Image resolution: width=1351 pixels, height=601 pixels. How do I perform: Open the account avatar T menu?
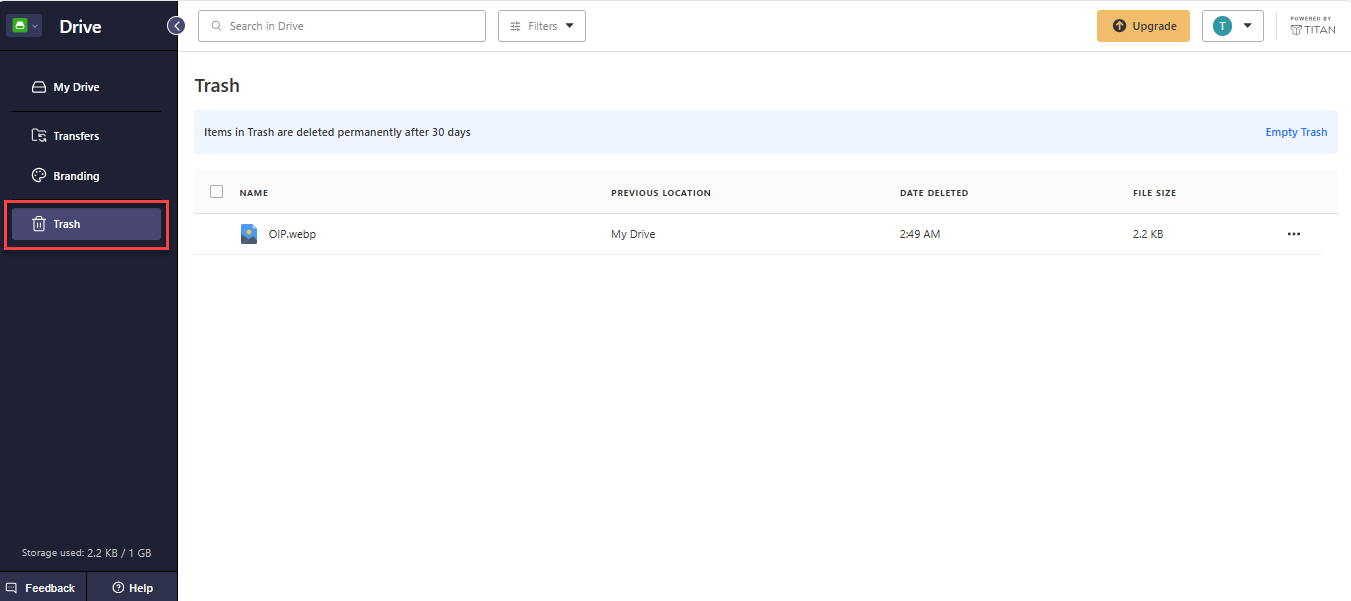[x=1233, y=26]
